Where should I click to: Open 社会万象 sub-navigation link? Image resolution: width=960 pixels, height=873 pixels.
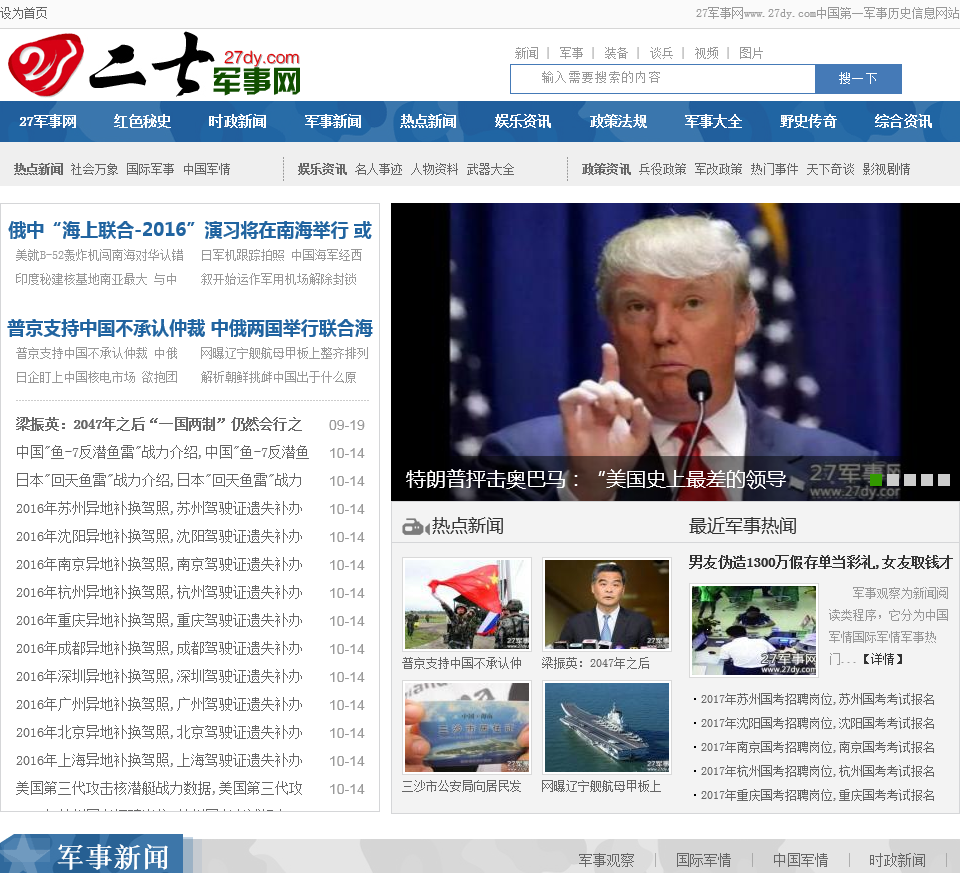click(x=95, y=169)
